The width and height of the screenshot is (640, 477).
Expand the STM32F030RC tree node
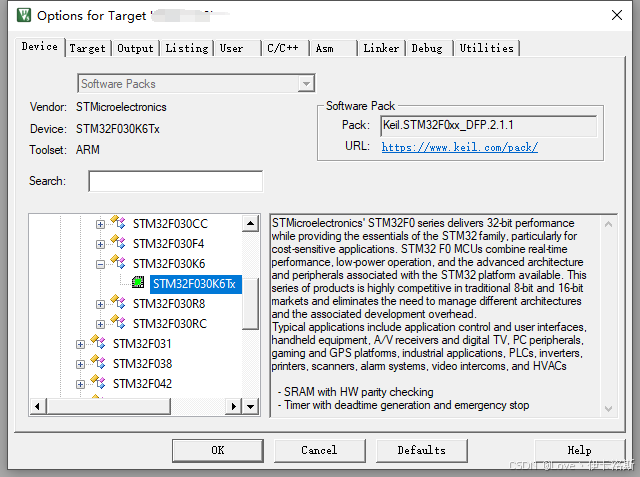(100, 324)
